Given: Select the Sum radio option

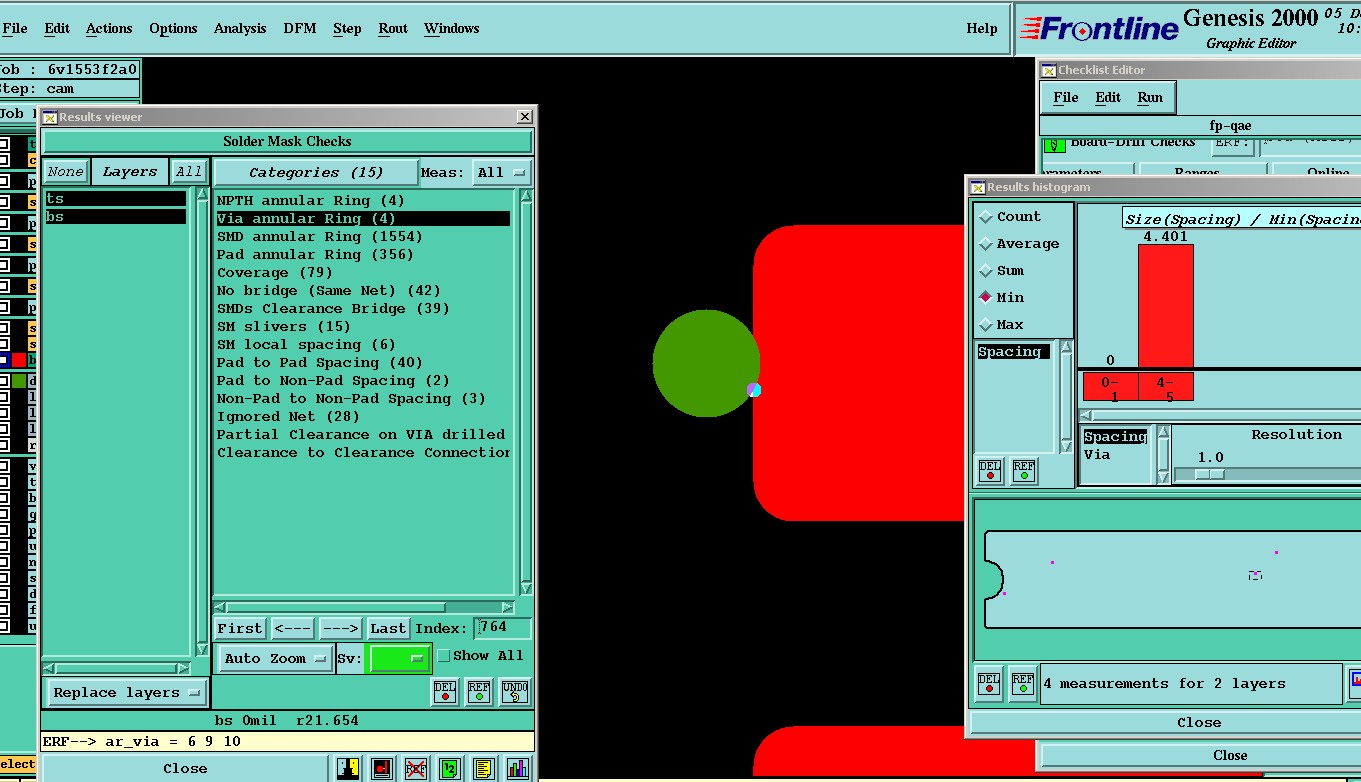Looking at the screenshot, I should tap(1002, 270).
